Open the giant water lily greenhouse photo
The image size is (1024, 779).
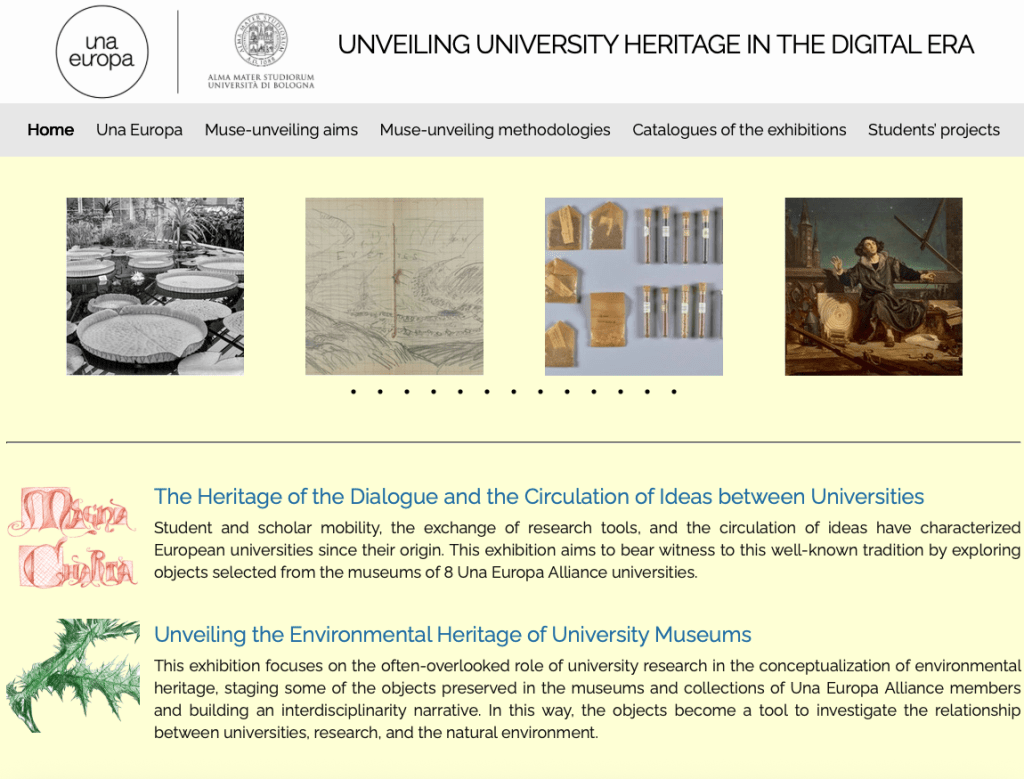[155, 287]
